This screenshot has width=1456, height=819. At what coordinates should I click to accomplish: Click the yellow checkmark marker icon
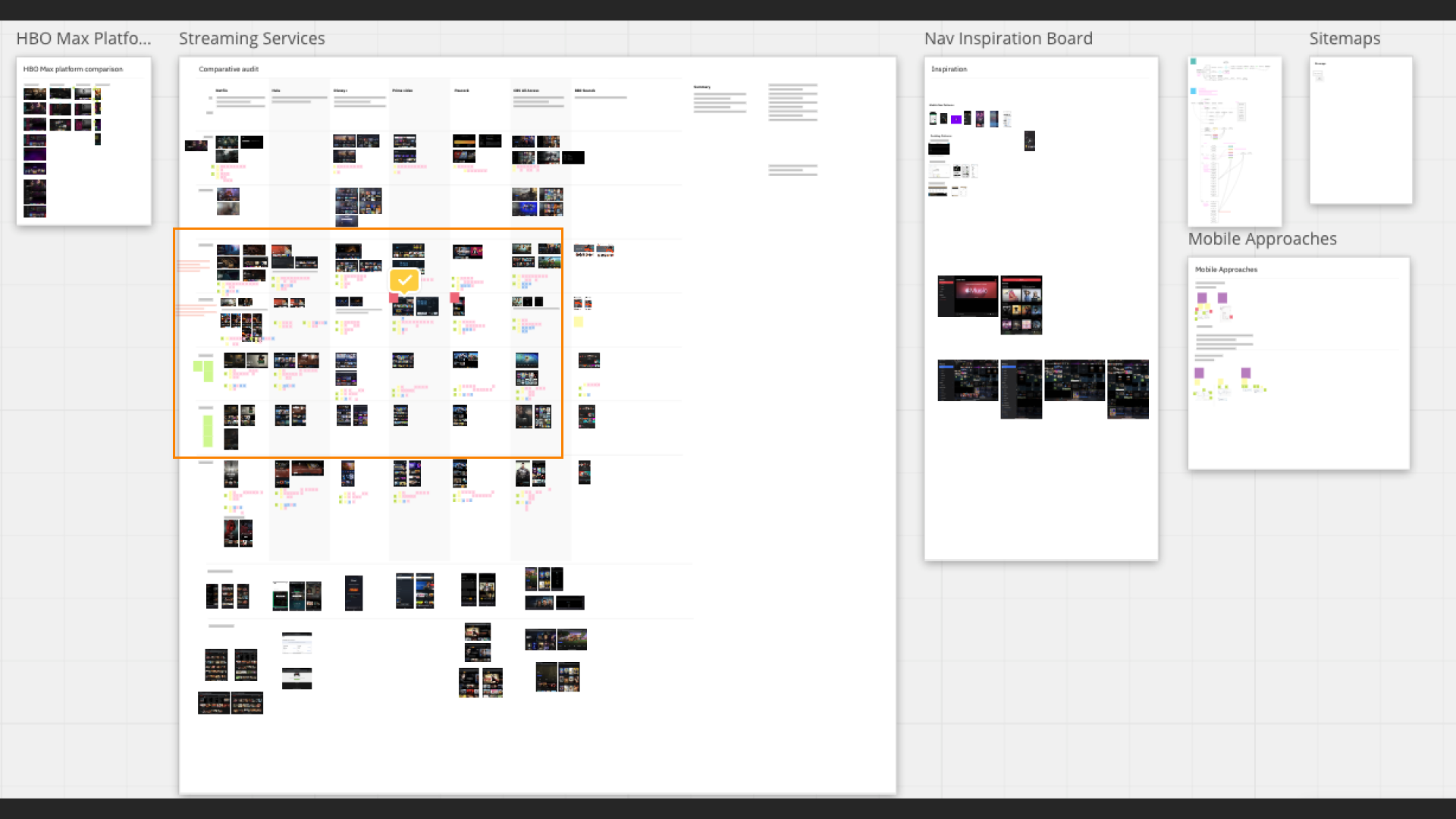click(405, 280)
